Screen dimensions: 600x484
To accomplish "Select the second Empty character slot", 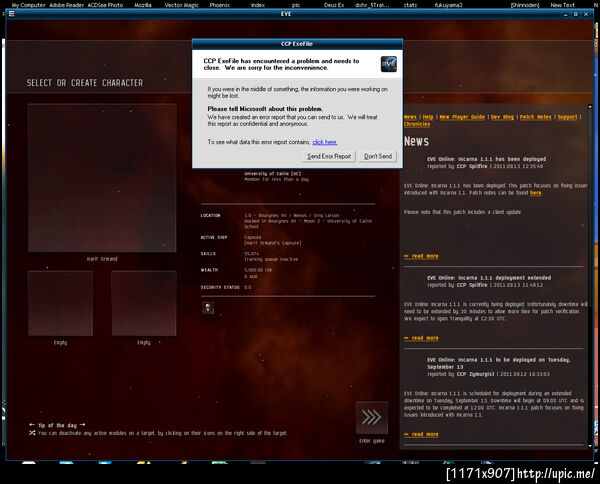I will 144,303.
